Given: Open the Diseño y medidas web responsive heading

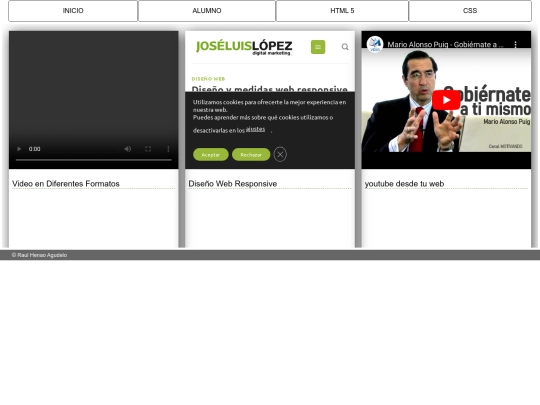Looking at the screenshot, I should click(269, 89).
